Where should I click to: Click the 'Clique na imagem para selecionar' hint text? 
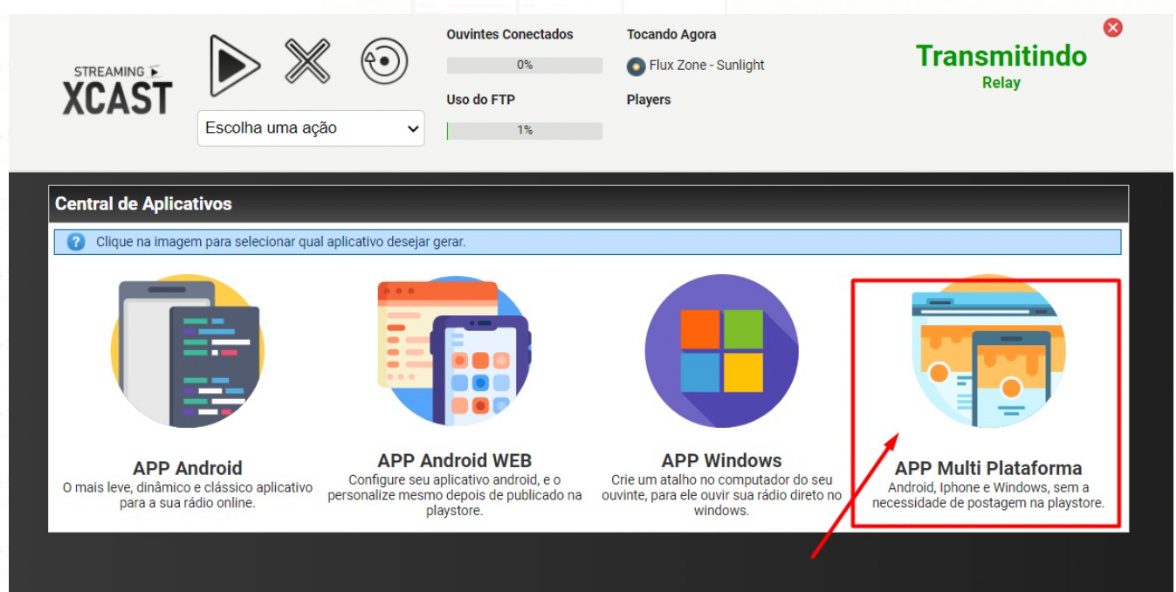[x=281, y=242]
